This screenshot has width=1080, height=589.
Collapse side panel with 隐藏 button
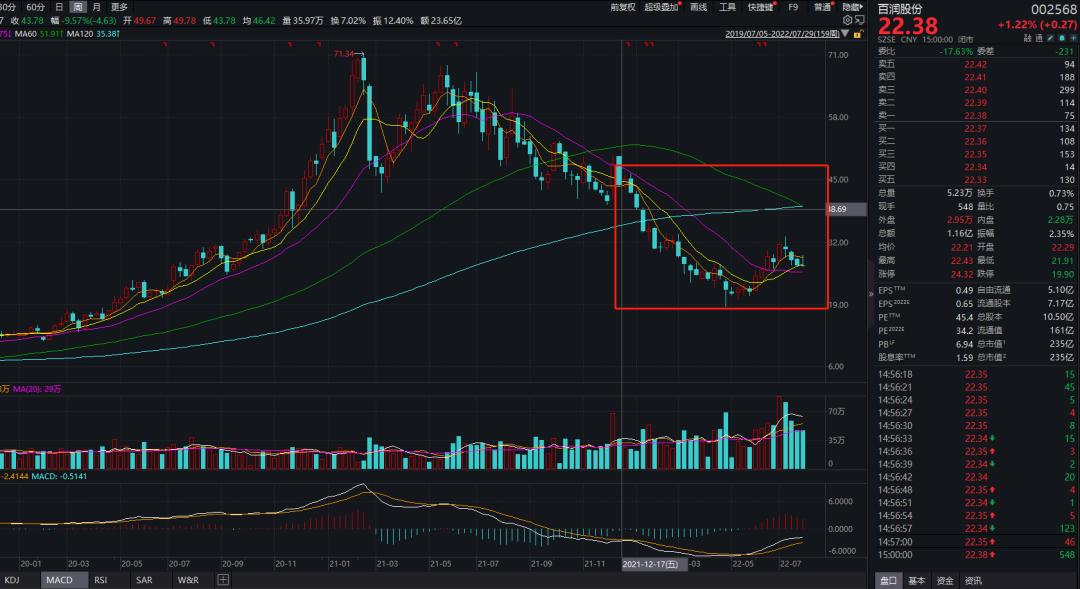click(853, 7)
